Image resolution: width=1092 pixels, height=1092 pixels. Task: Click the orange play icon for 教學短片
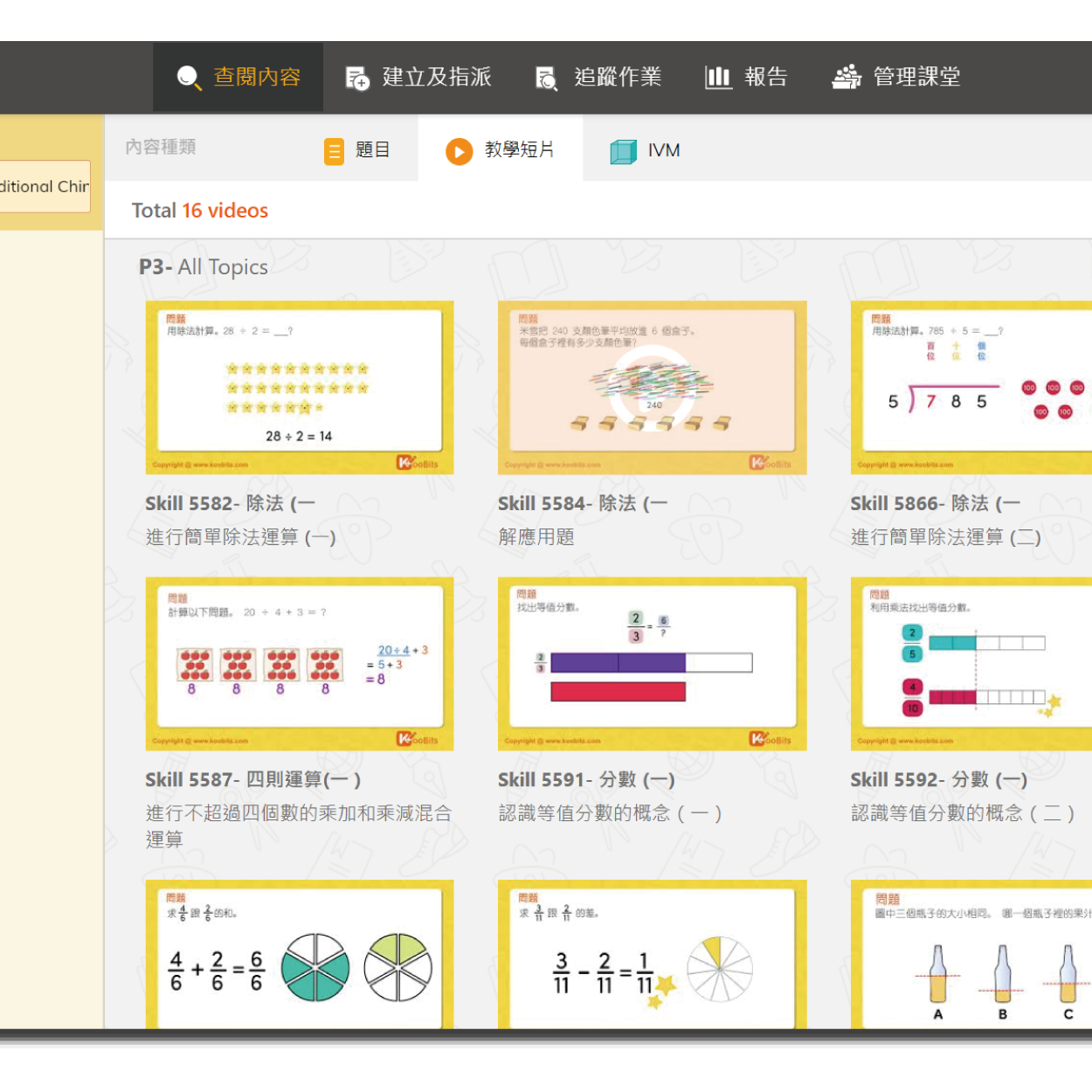459,151
